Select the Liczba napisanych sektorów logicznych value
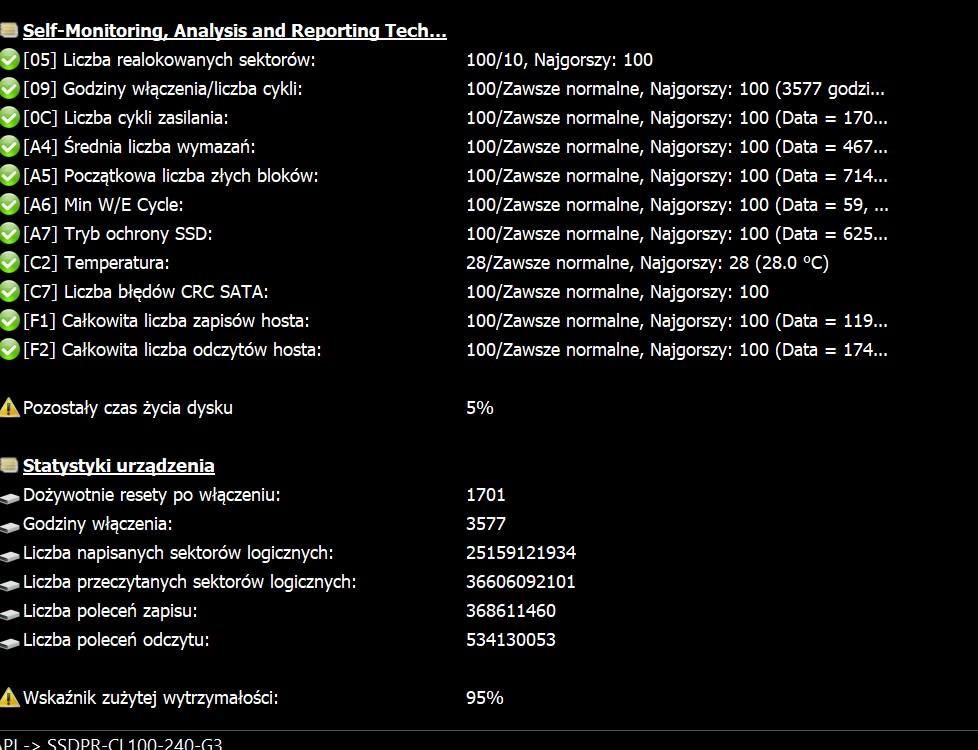This screenshot has width=978, height=750. pos(520,553)
